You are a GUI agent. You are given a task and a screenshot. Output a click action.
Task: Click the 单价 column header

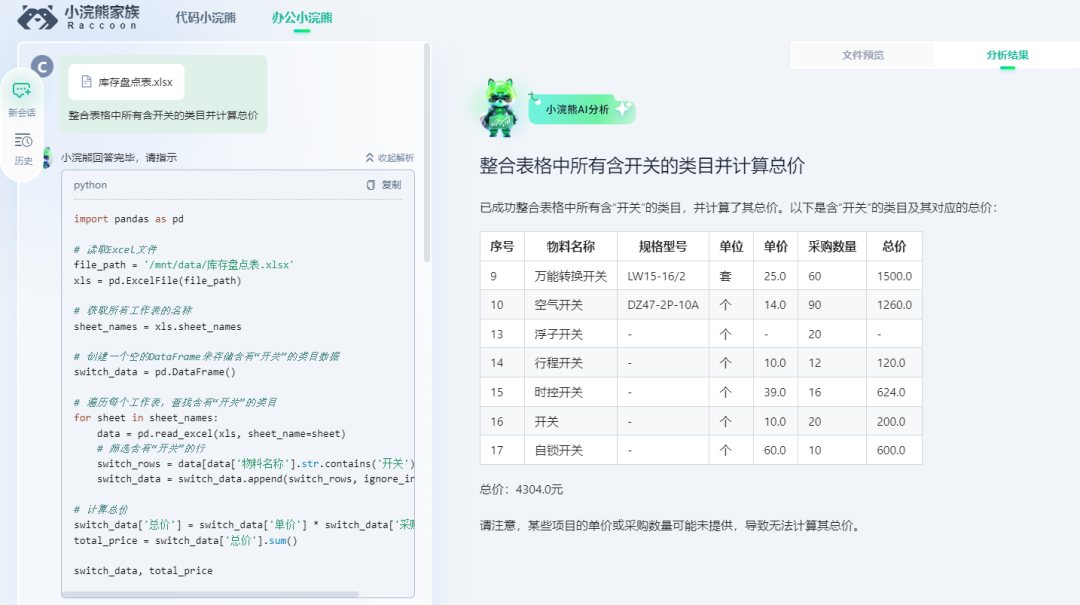point(776,247)
